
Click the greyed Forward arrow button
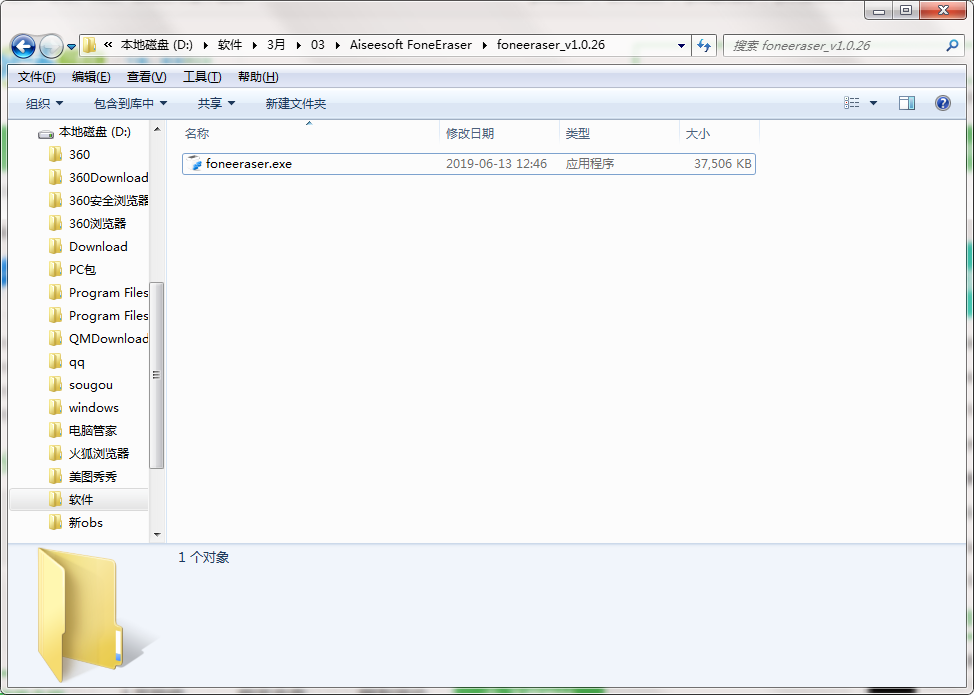pos(51,46)
